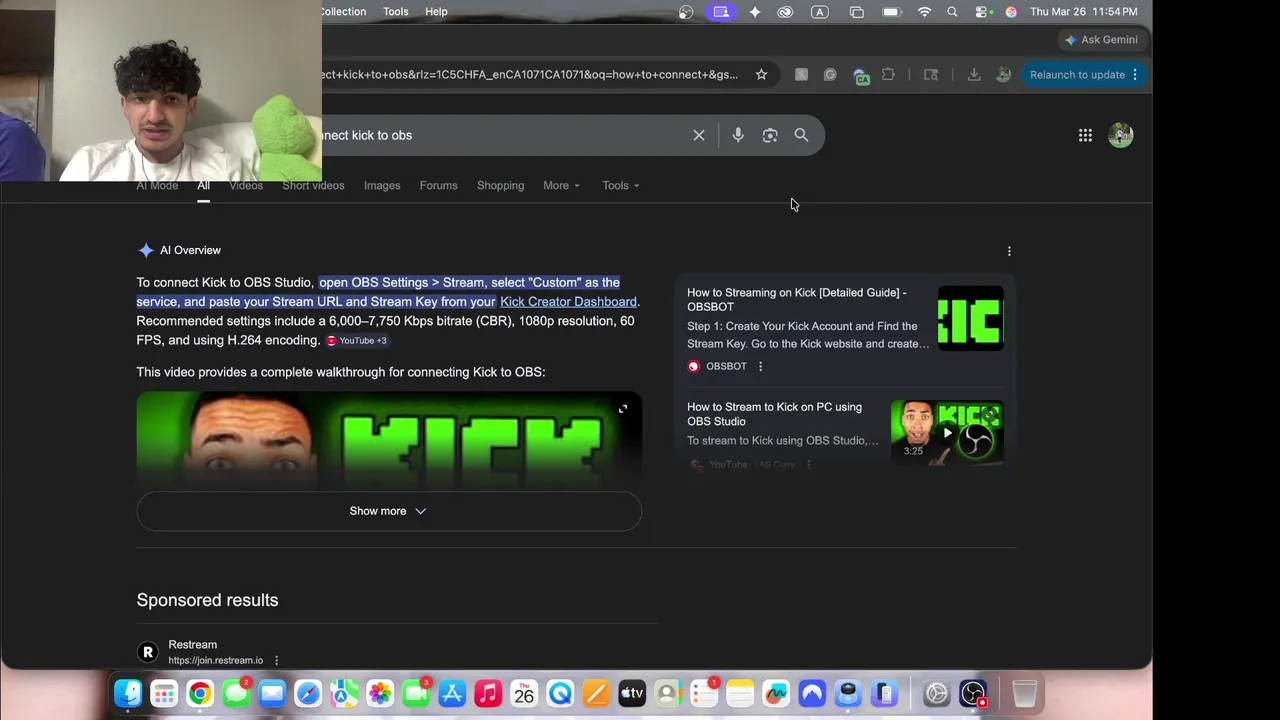Open OBS Studio from the Dock
Screen dimensions: 1280x720
point(973,693)
